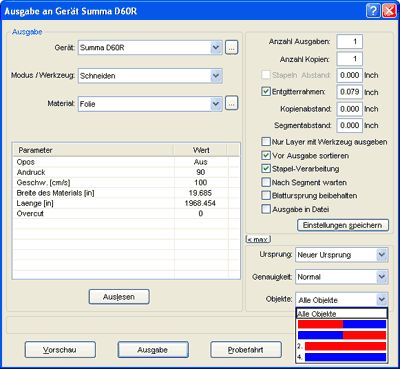Click the Aus value for Opos
400x369 pixels.
[201, 162]
